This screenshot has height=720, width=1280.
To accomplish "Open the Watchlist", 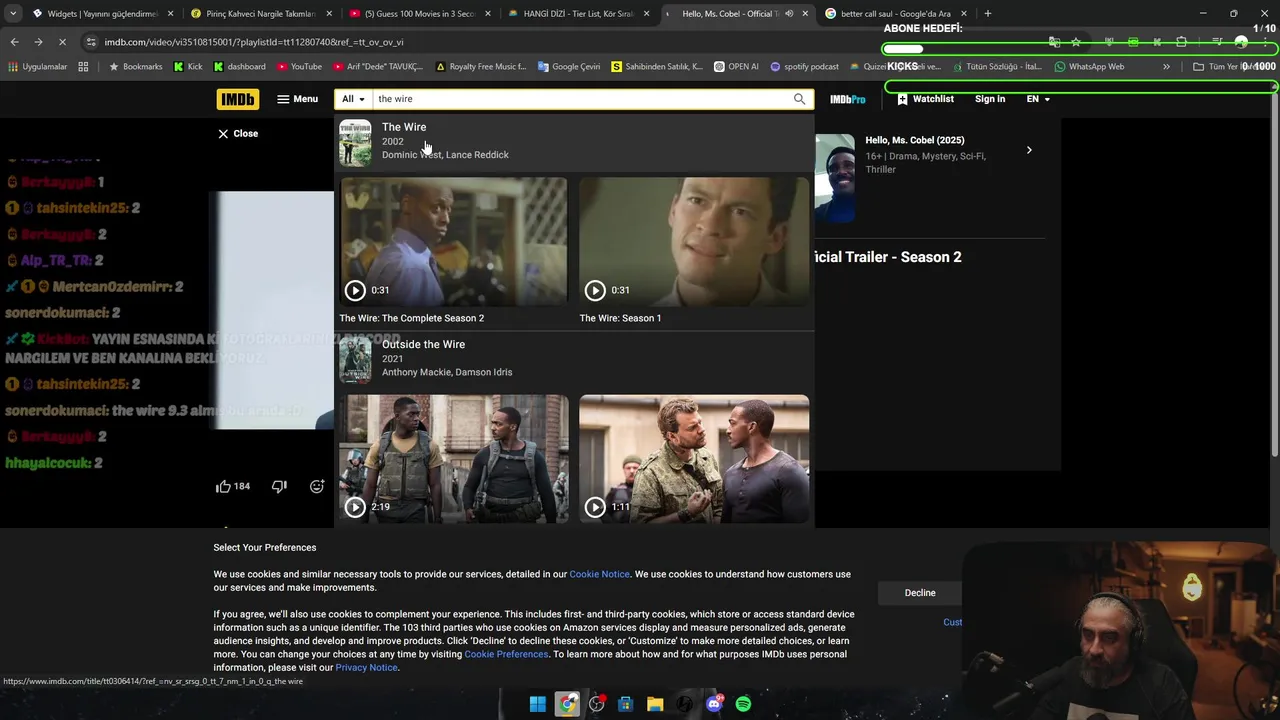I will tap(925, 99).
